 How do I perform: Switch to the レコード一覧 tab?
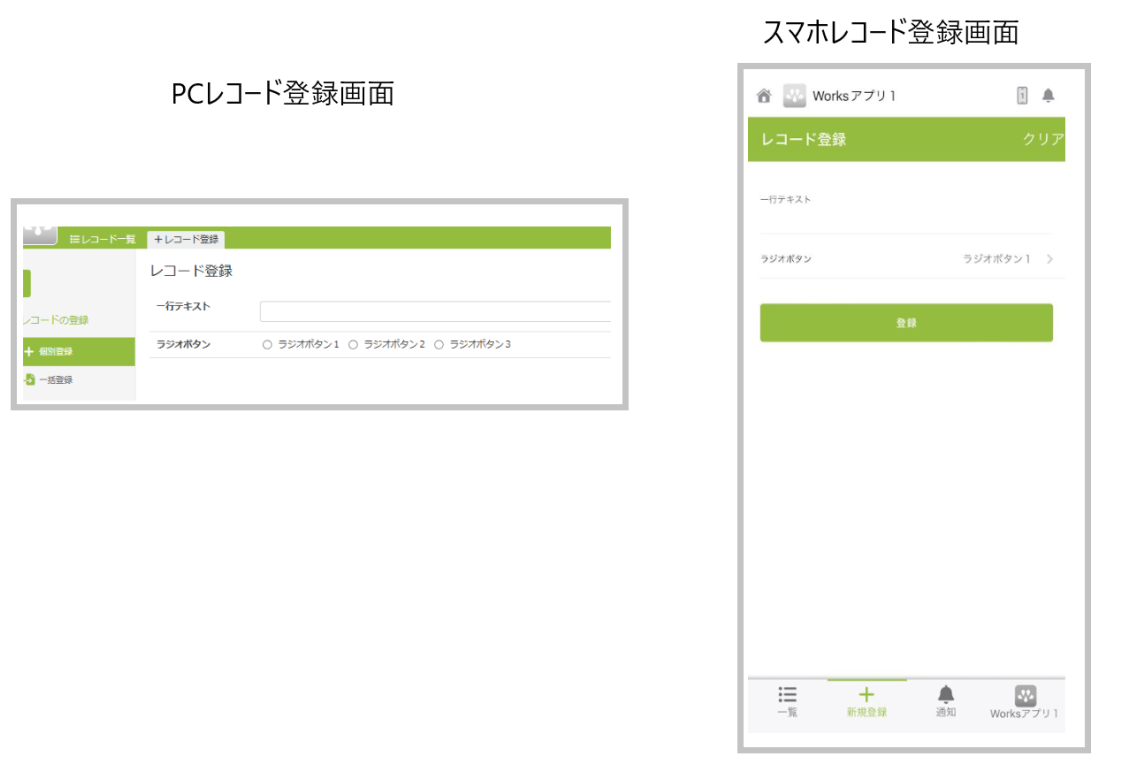pyautogui.click(x=105, y=238)
